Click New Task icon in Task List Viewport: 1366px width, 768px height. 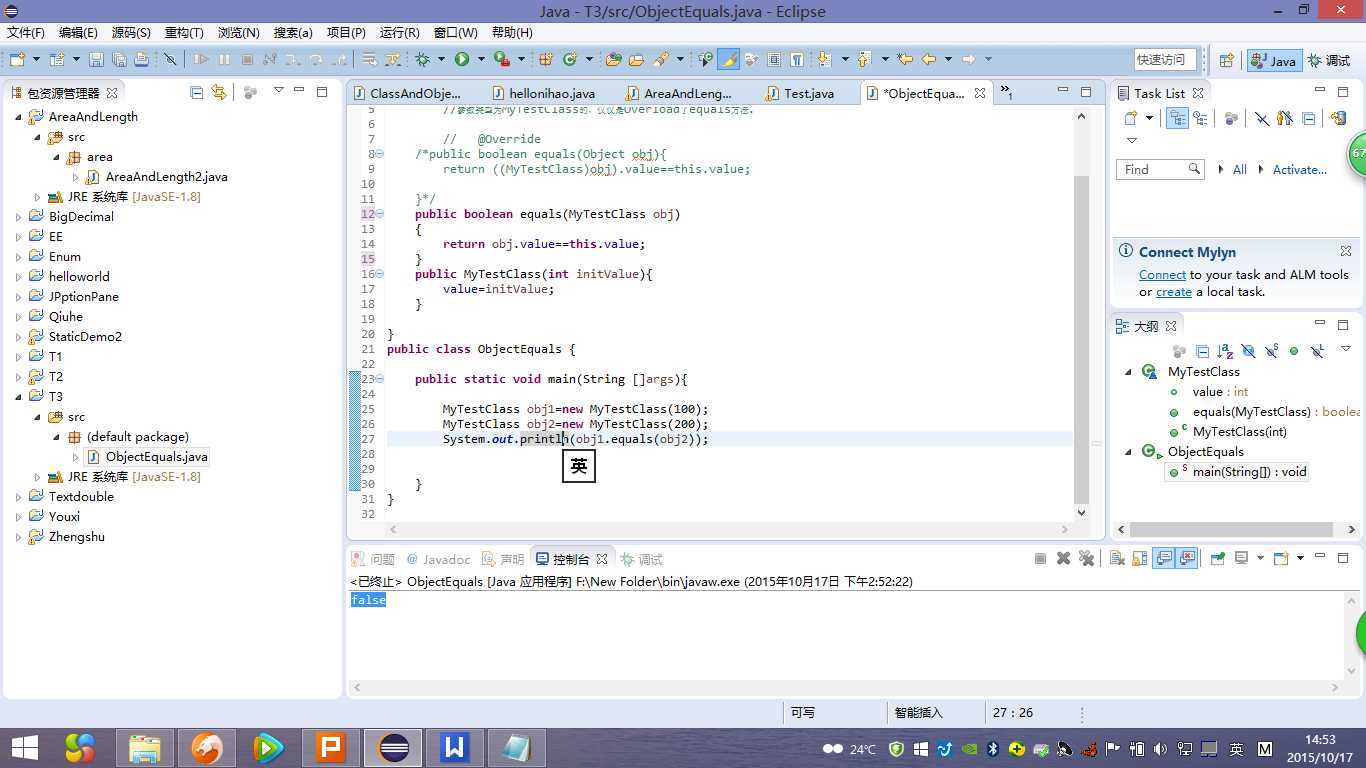[x=1130, y=118]
